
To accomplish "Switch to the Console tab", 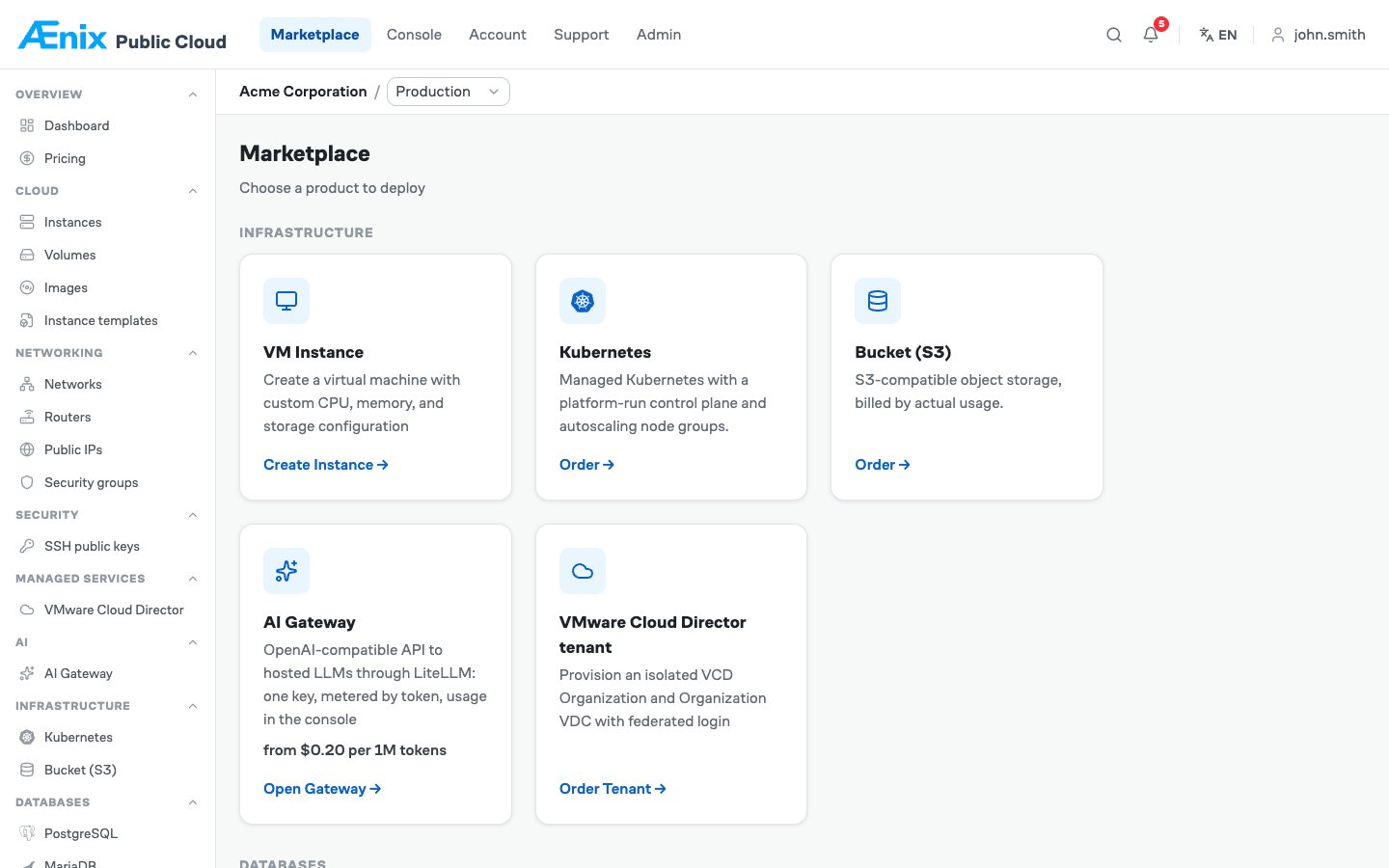I will tap(414, 35).
